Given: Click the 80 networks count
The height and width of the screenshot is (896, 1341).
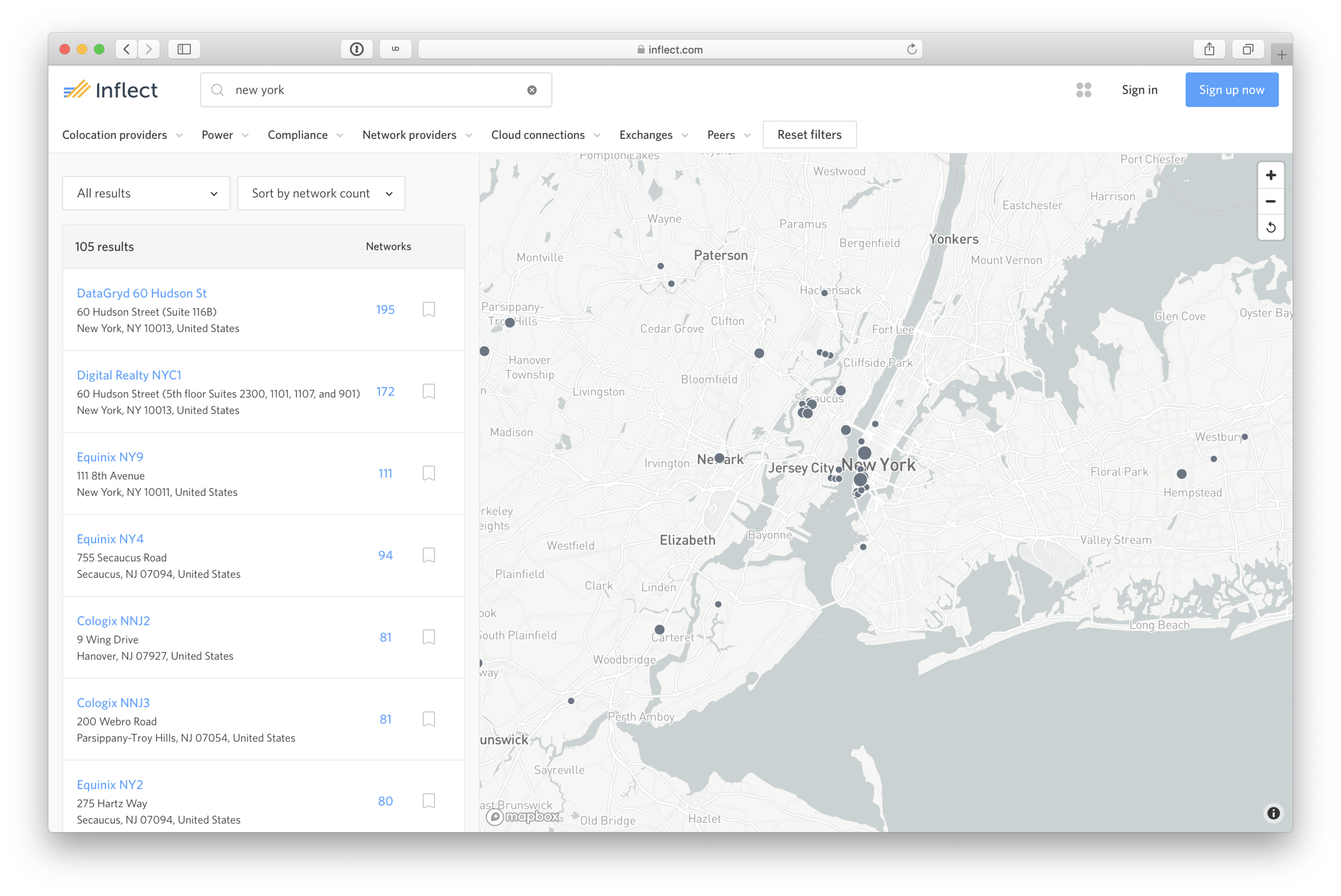Looking at the screenshot, I should 385,801.
